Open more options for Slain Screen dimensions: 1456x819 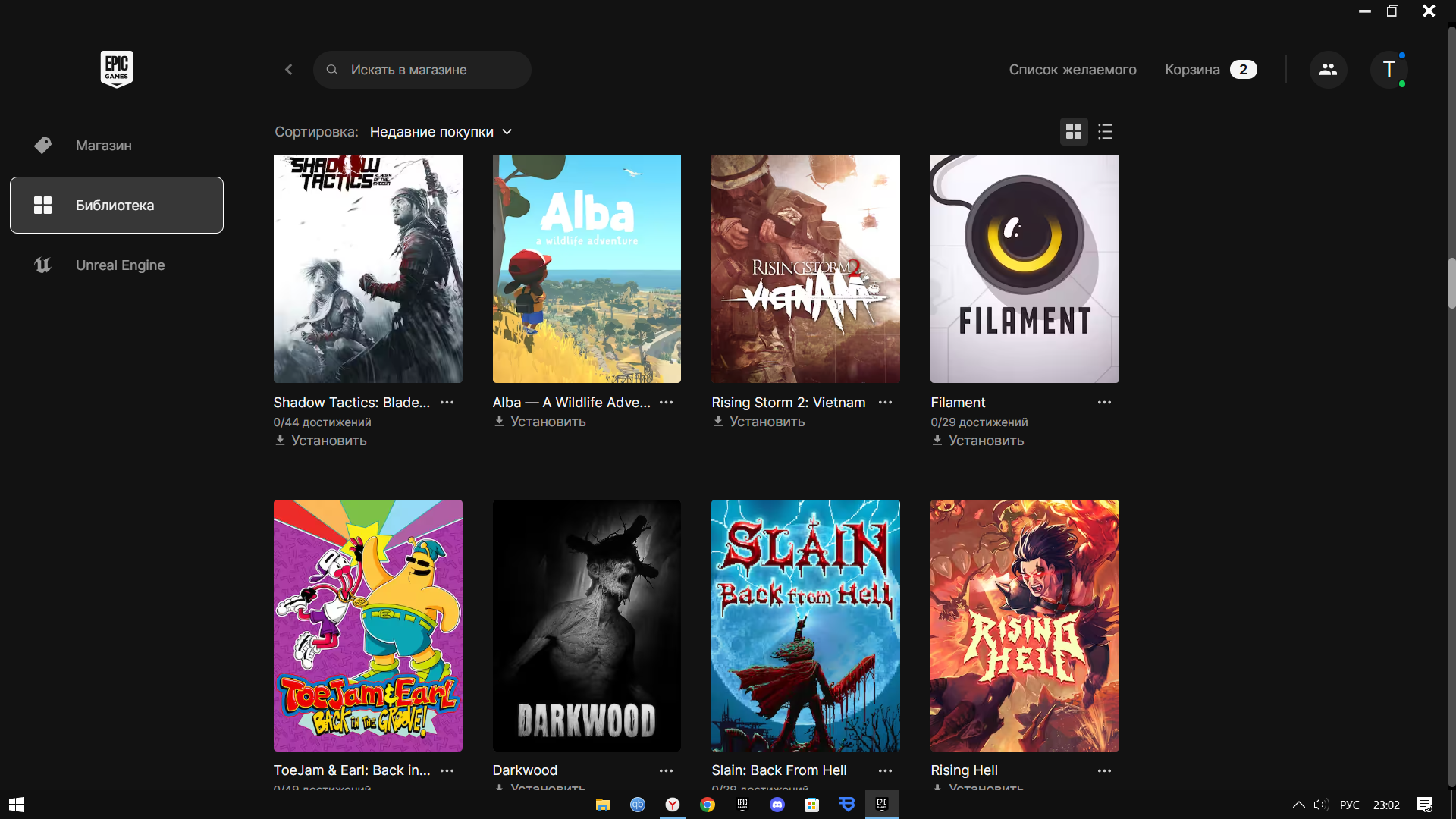coord(885,770)
